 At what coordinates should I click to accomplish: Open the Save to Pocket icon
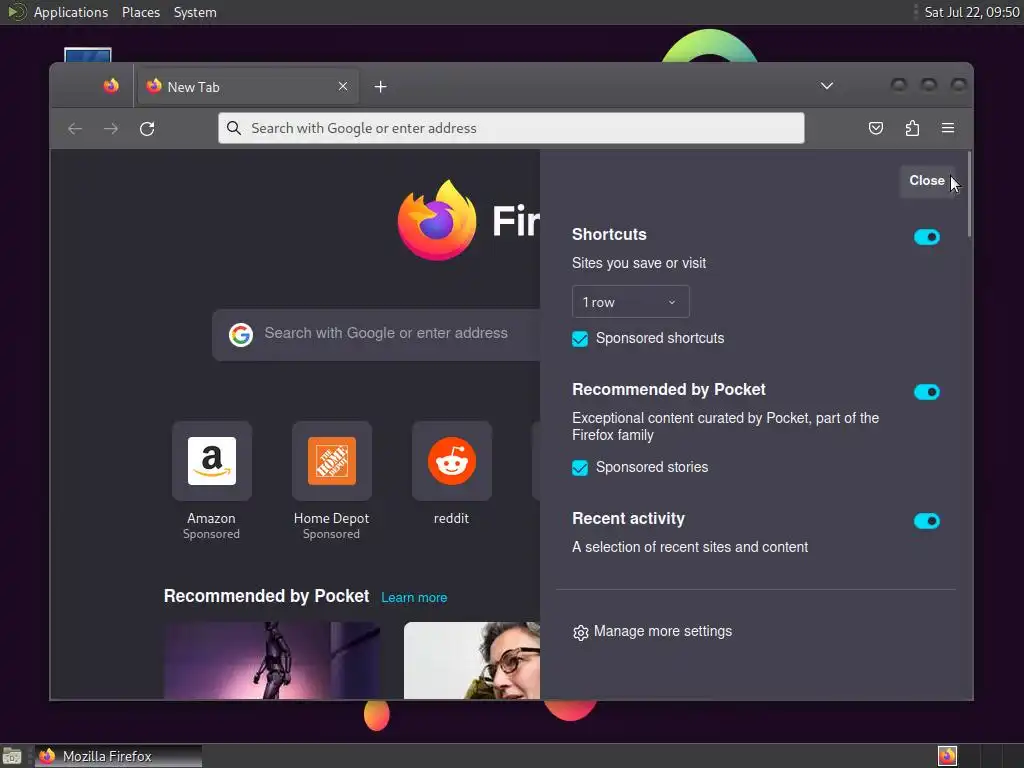pos(876,128)
